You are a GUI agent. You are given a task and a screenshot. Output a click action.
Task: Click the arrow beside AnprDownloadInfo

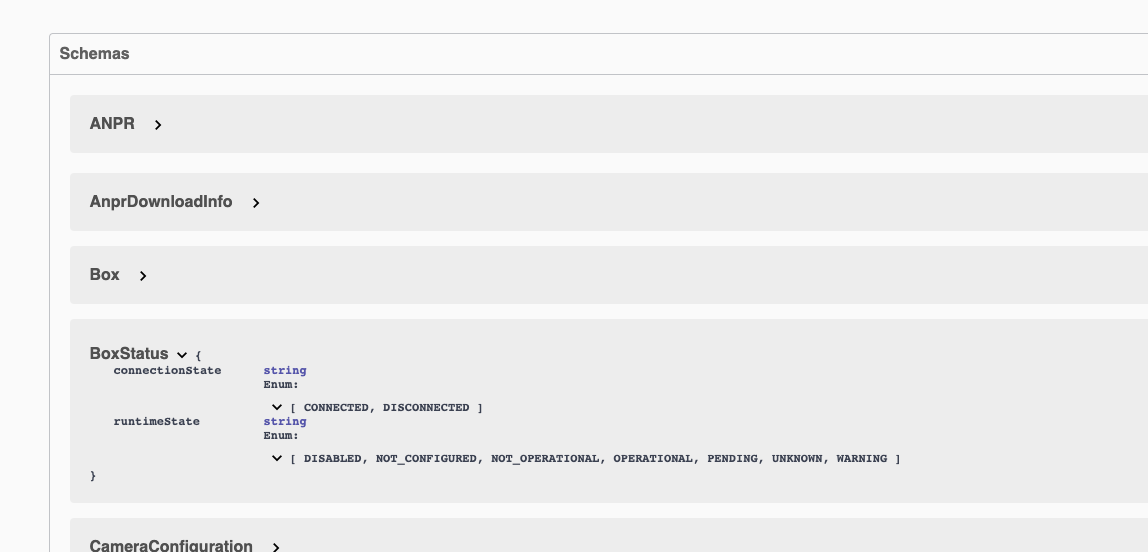tap(256, 203)
